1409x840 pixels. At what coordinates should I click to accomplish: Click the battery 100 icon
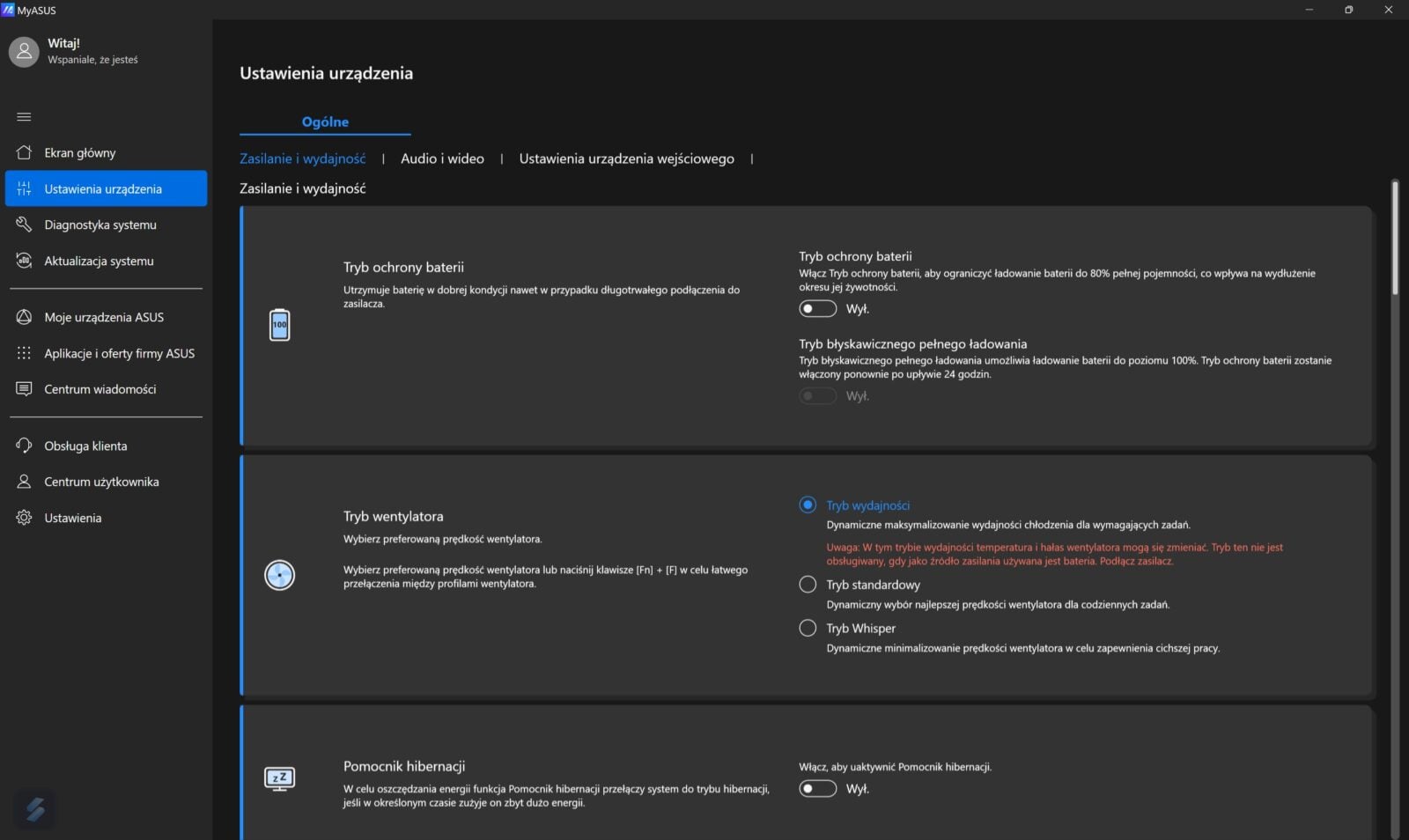[x=279, y=325]
